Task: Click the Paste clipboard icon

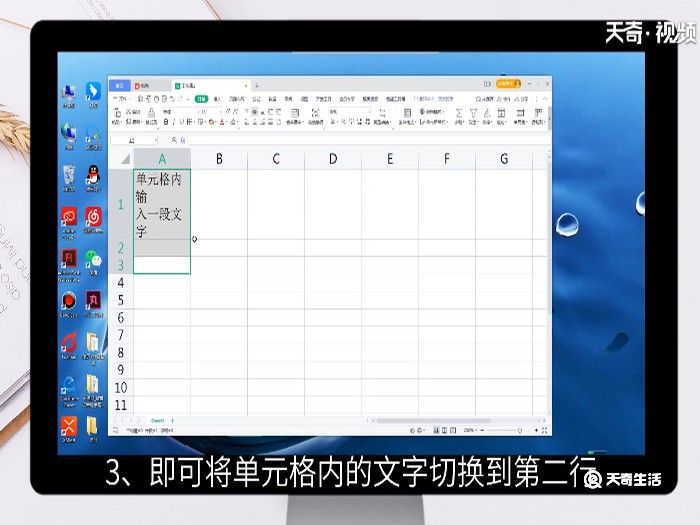Action: (x=117, y=113)
